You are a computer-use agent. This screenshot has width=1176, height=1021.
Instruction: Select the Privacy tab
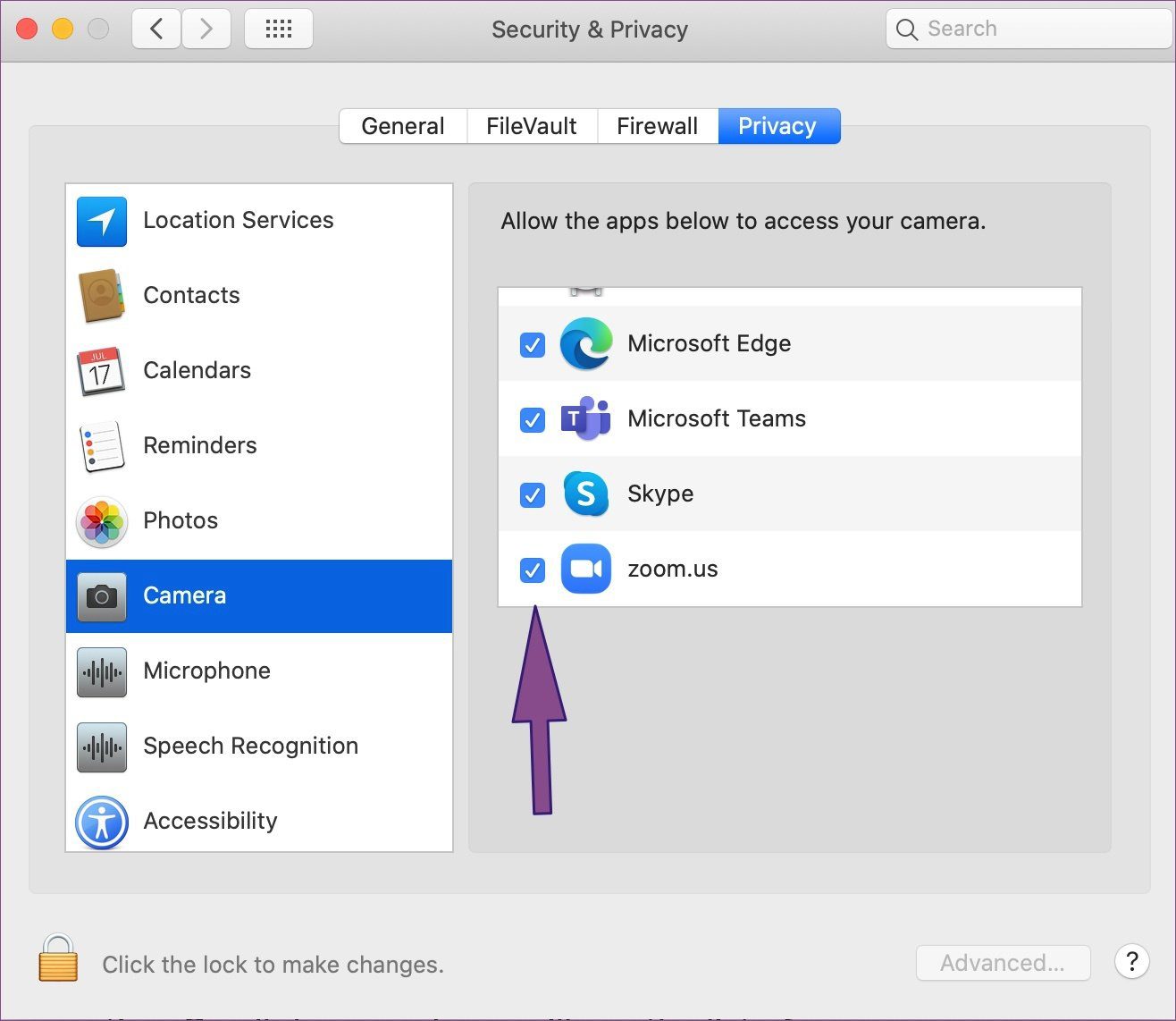pos(778,126)
